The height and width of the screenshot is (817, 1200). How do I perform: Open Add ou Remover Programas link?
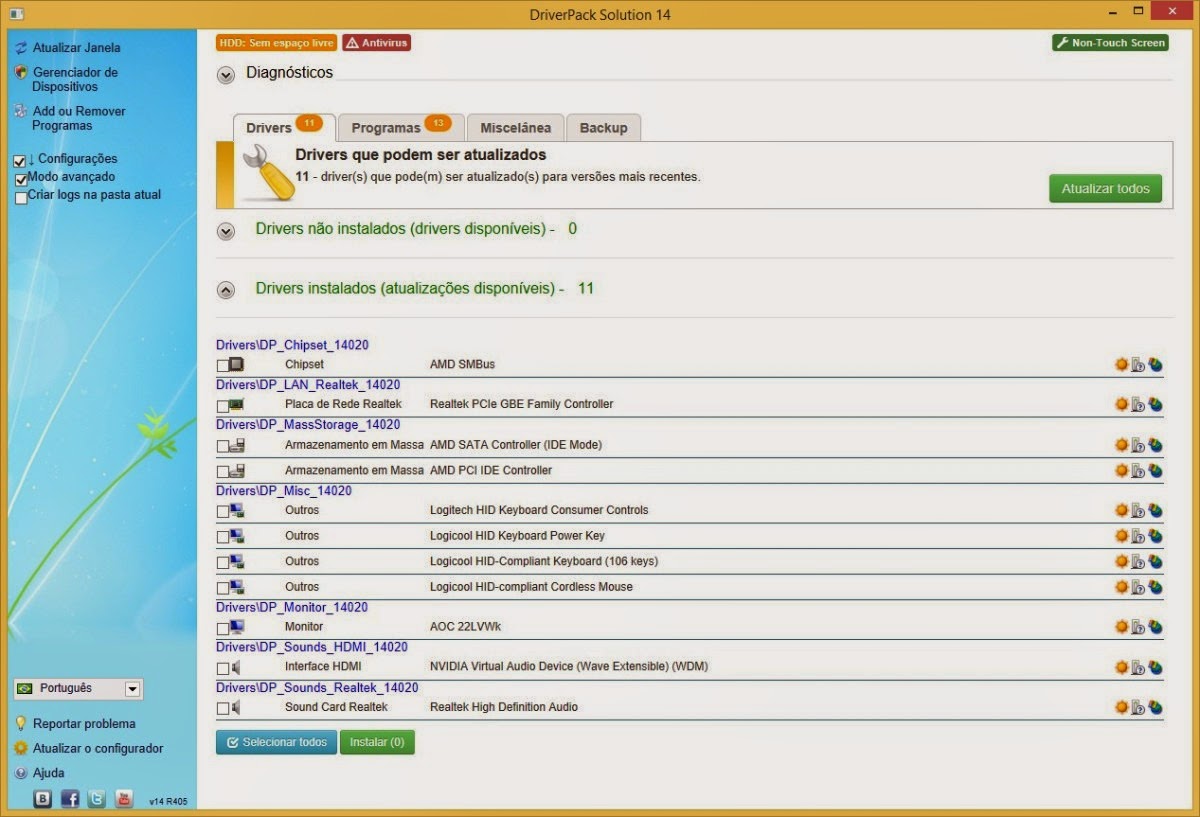click(x=79, y=118)
